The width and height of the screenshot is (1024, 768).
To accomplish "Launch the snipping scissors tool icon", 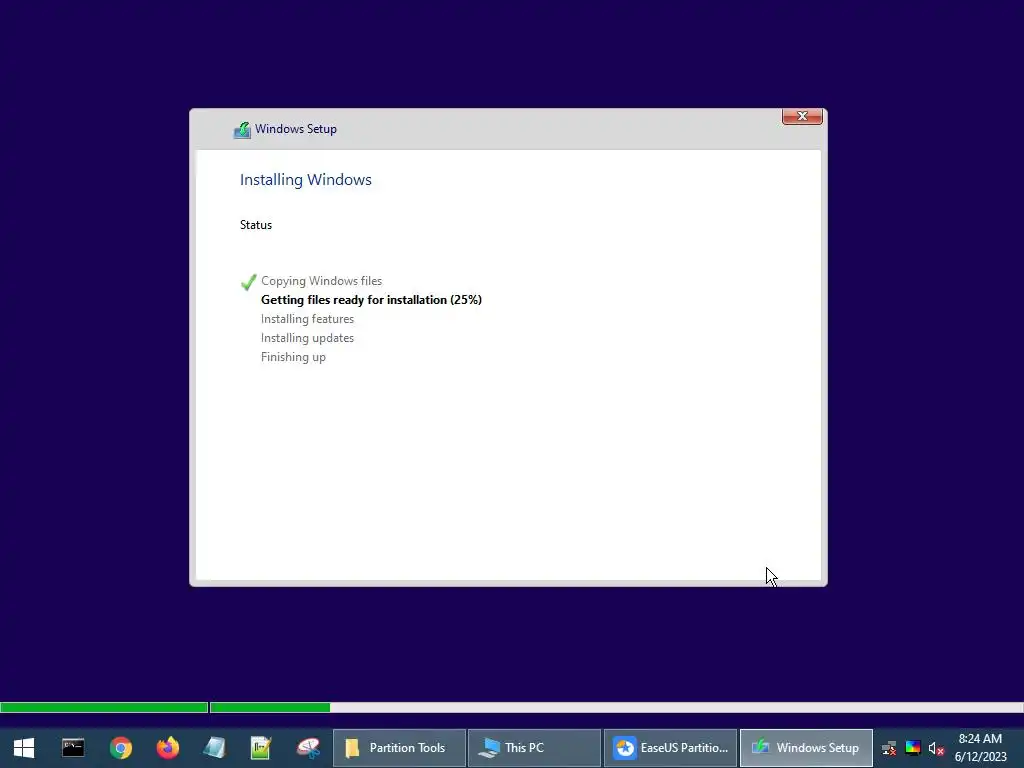I will (308, 748).
